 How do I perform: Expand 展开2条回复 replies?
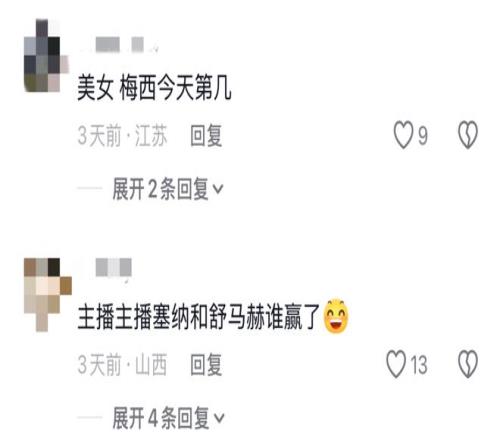(168, 189)
